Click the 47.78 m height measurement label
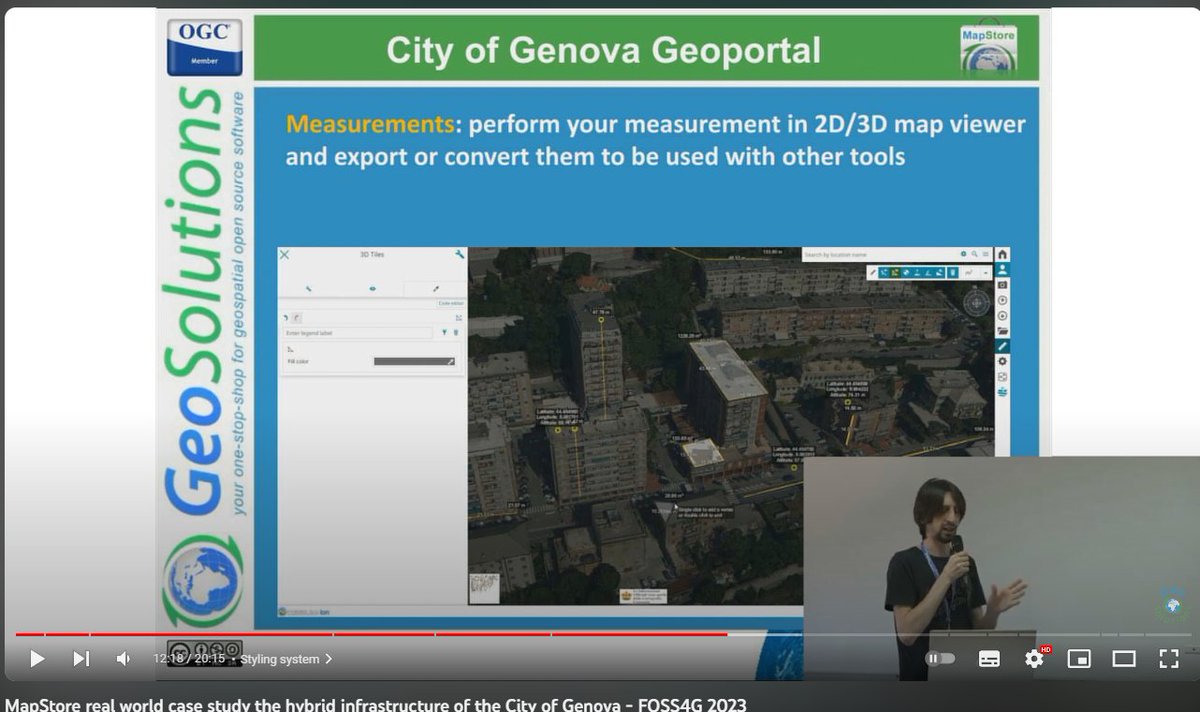 pos(600,312)
